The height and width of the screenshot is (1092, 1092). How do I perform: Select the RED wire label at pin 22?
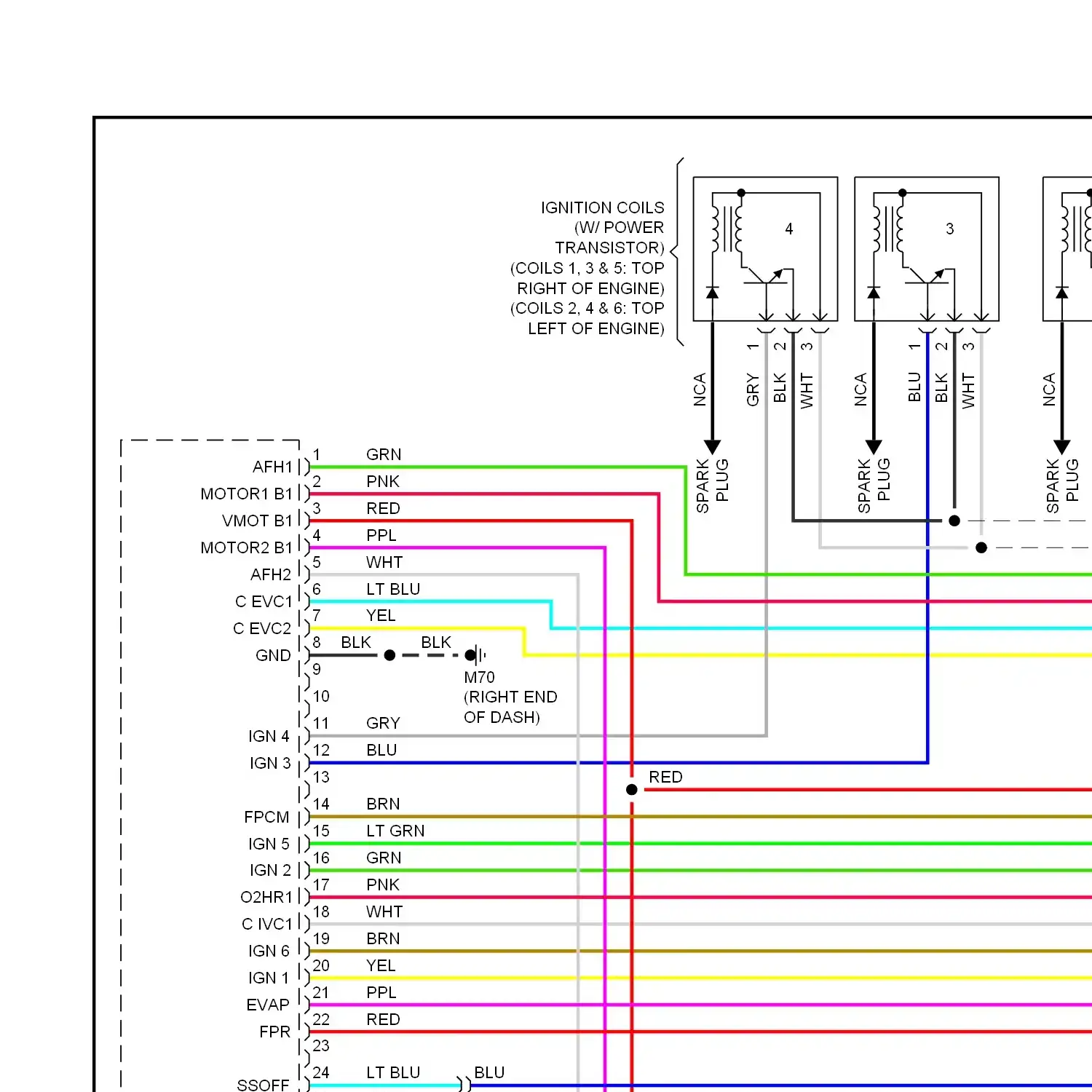point(383,1019)
